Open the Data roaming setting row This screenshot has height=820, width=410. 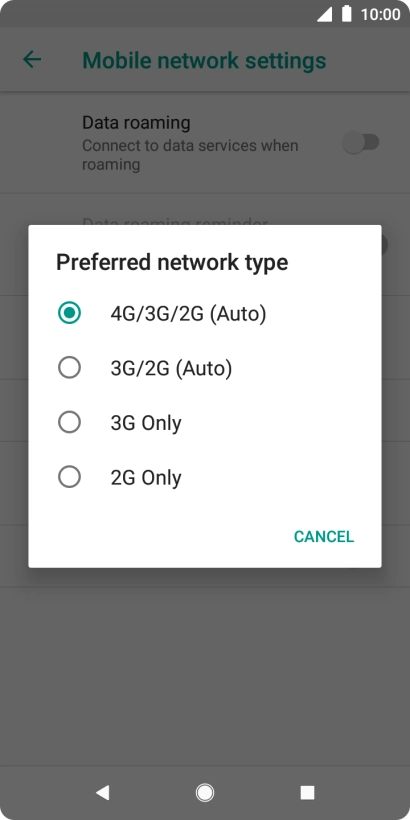pos(205,143)
